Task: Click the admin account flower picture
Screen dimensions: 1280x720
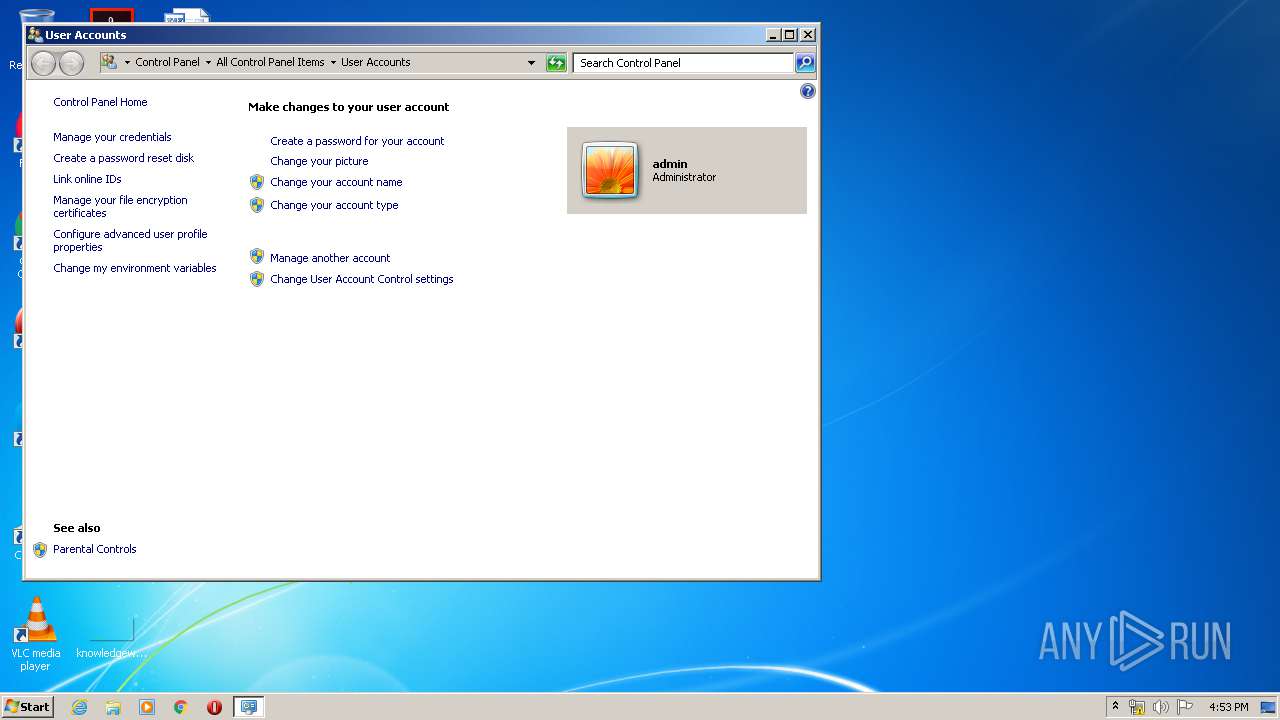Action: coord(610,171)
